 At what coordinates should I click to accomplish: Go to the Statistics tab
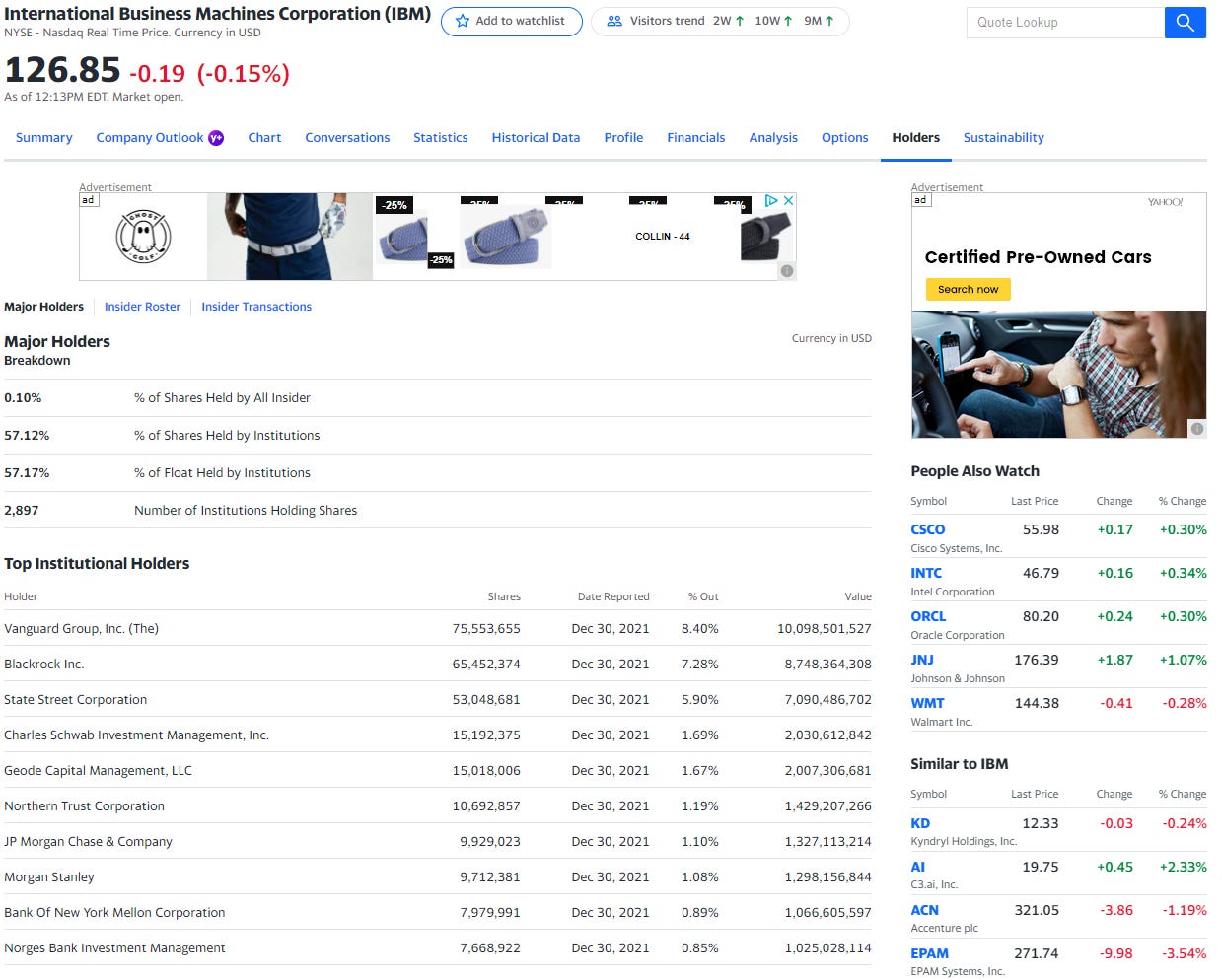point(440,138)
